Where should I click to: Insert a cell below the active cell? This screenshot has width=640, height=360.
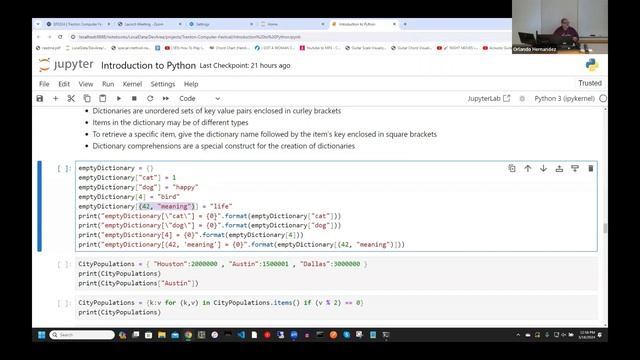(x=575, y=168)
